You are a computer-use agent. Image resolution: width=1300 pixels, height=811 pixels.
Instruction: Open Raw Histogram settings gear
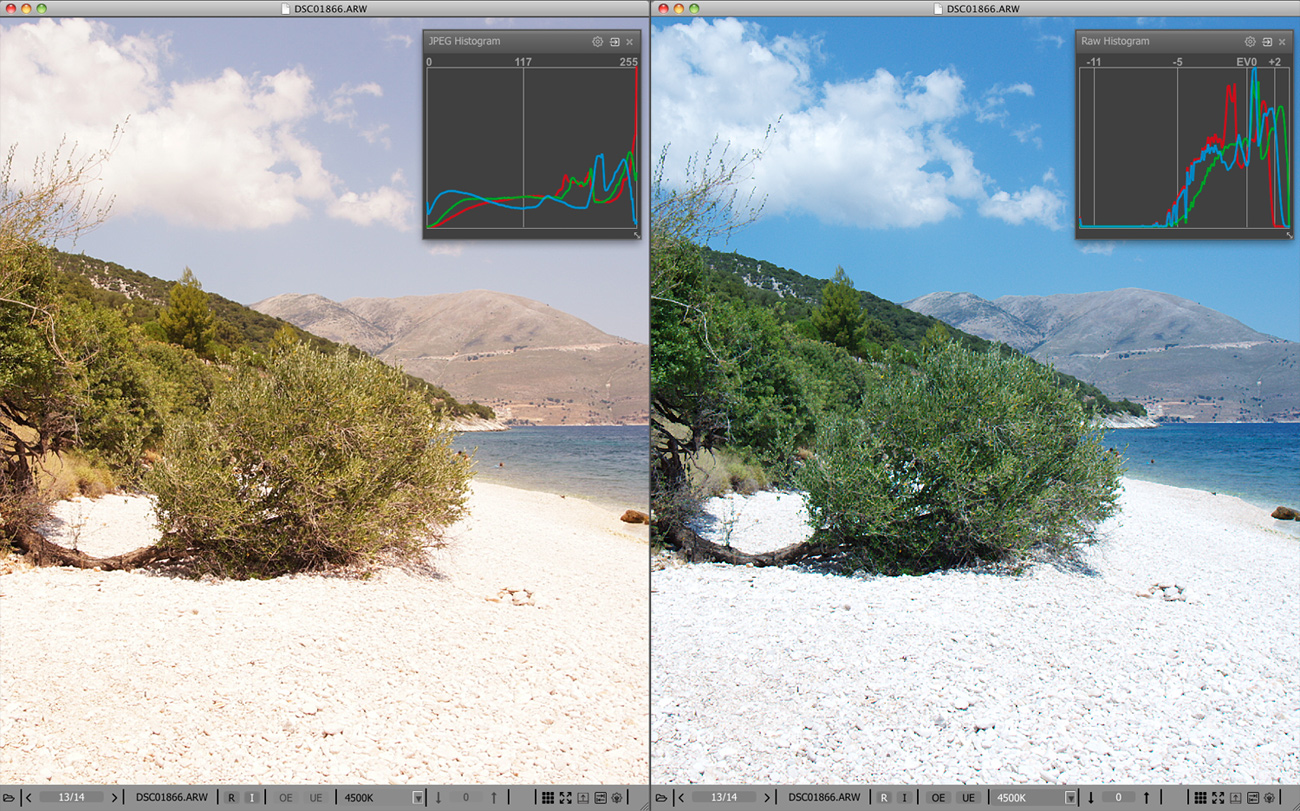(1249, 42)
